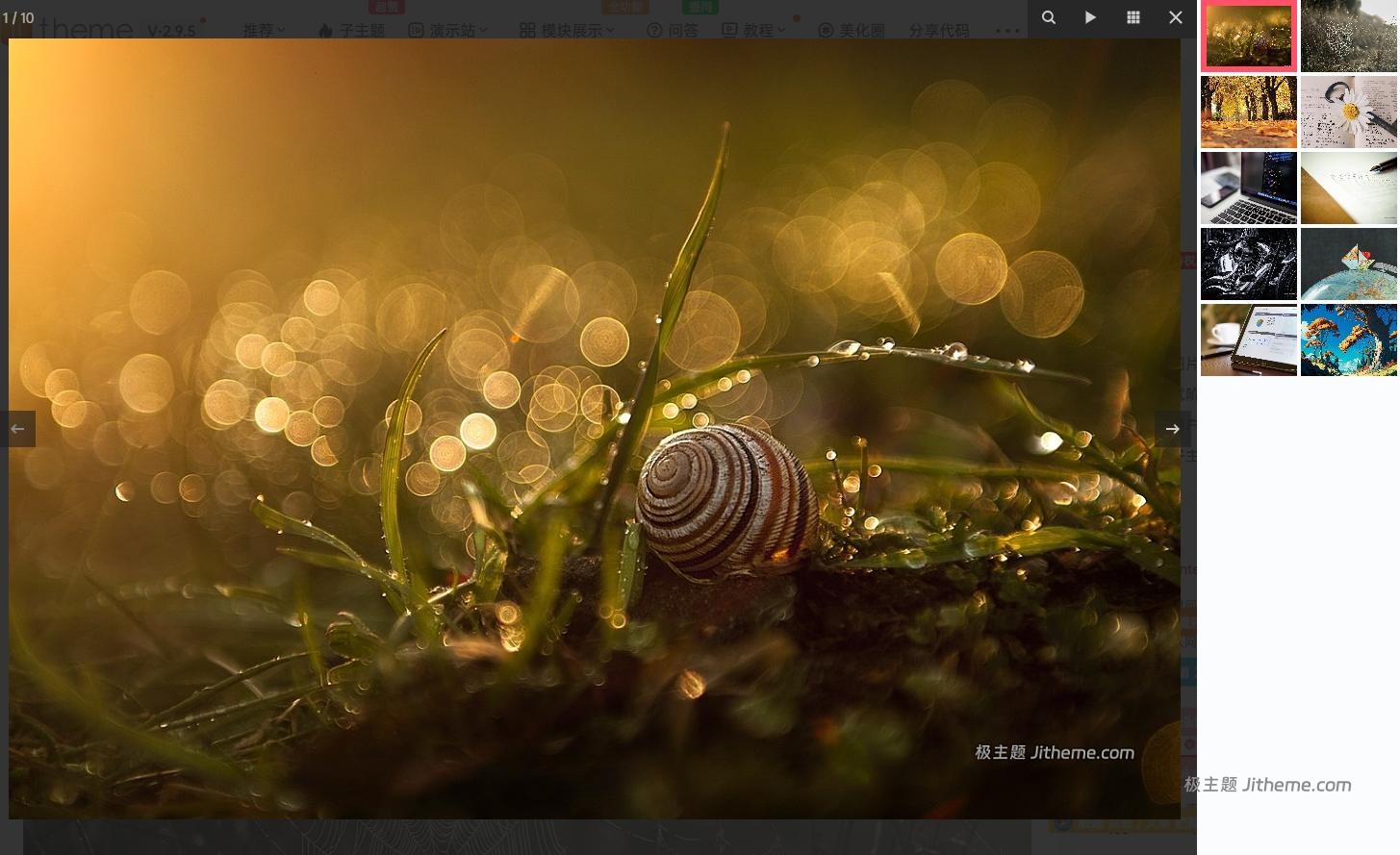
Task: Click the zoom magnifier icon
Action: click(x=1049, y=17)
